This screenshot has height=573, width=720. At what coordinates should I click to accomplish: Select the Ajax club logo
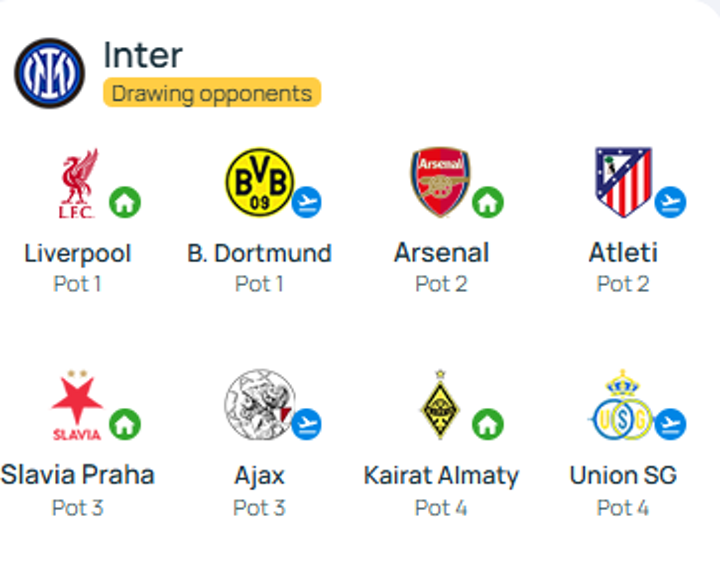(x=258, y=405)
